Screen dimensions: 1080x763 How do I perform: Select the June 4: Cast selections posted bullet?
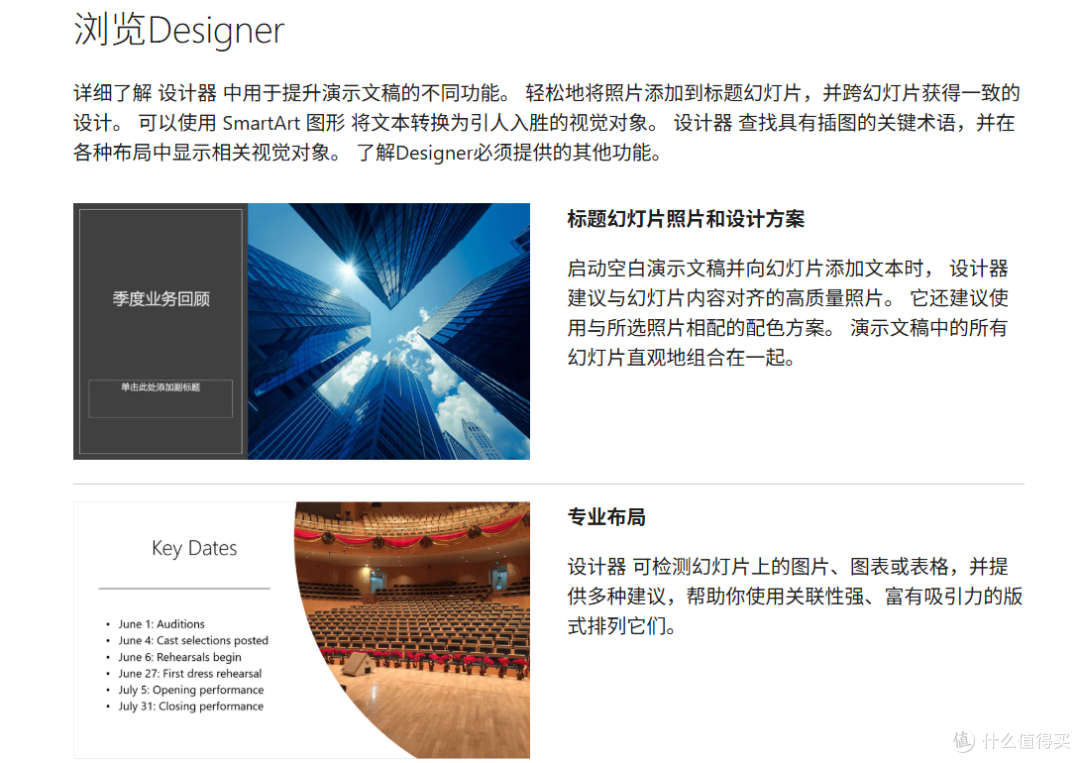click(x=193, y=640)
